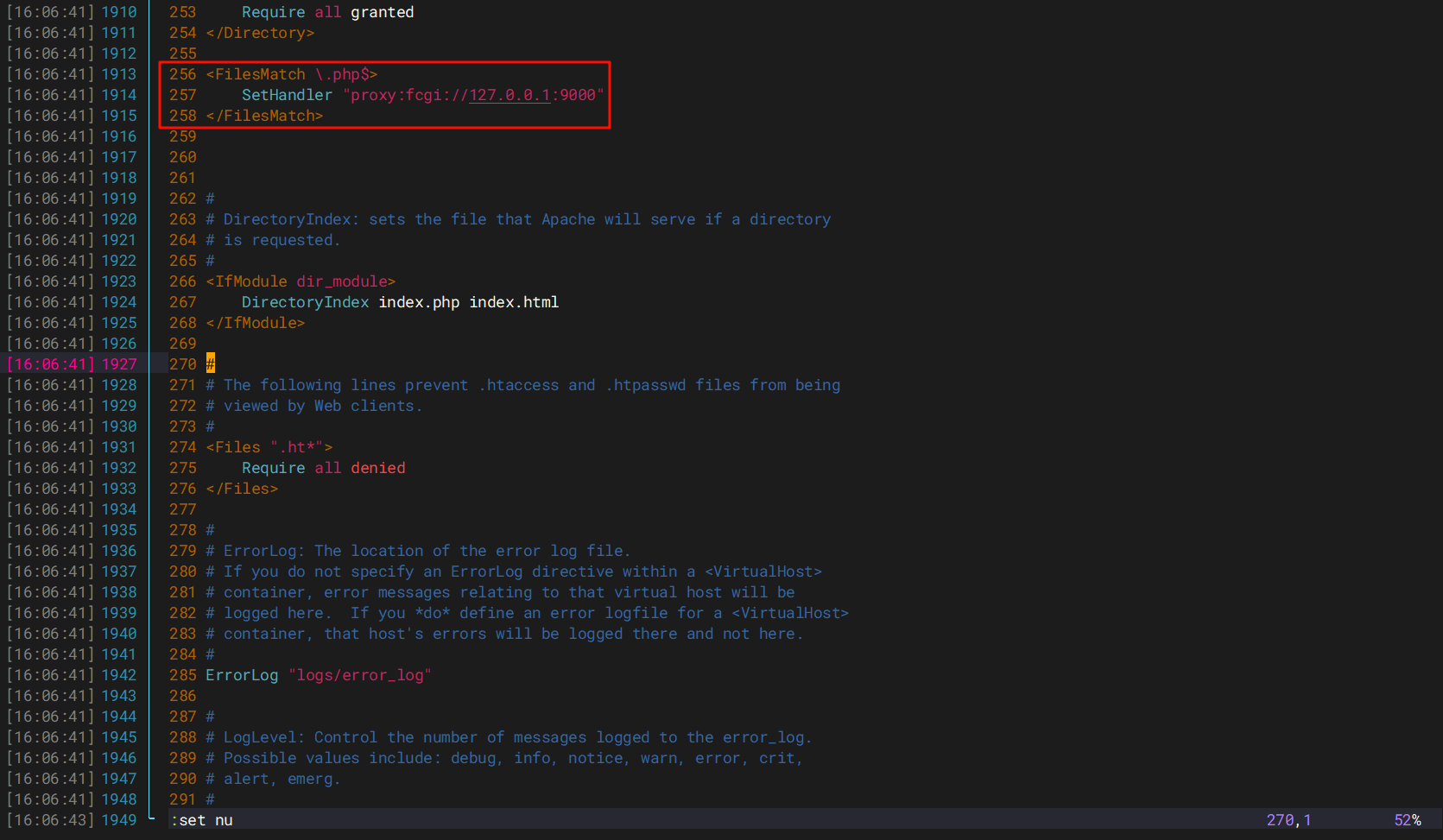Click the highlighted log entry 1927
The image size is (1443, 840).
[72, 364]
